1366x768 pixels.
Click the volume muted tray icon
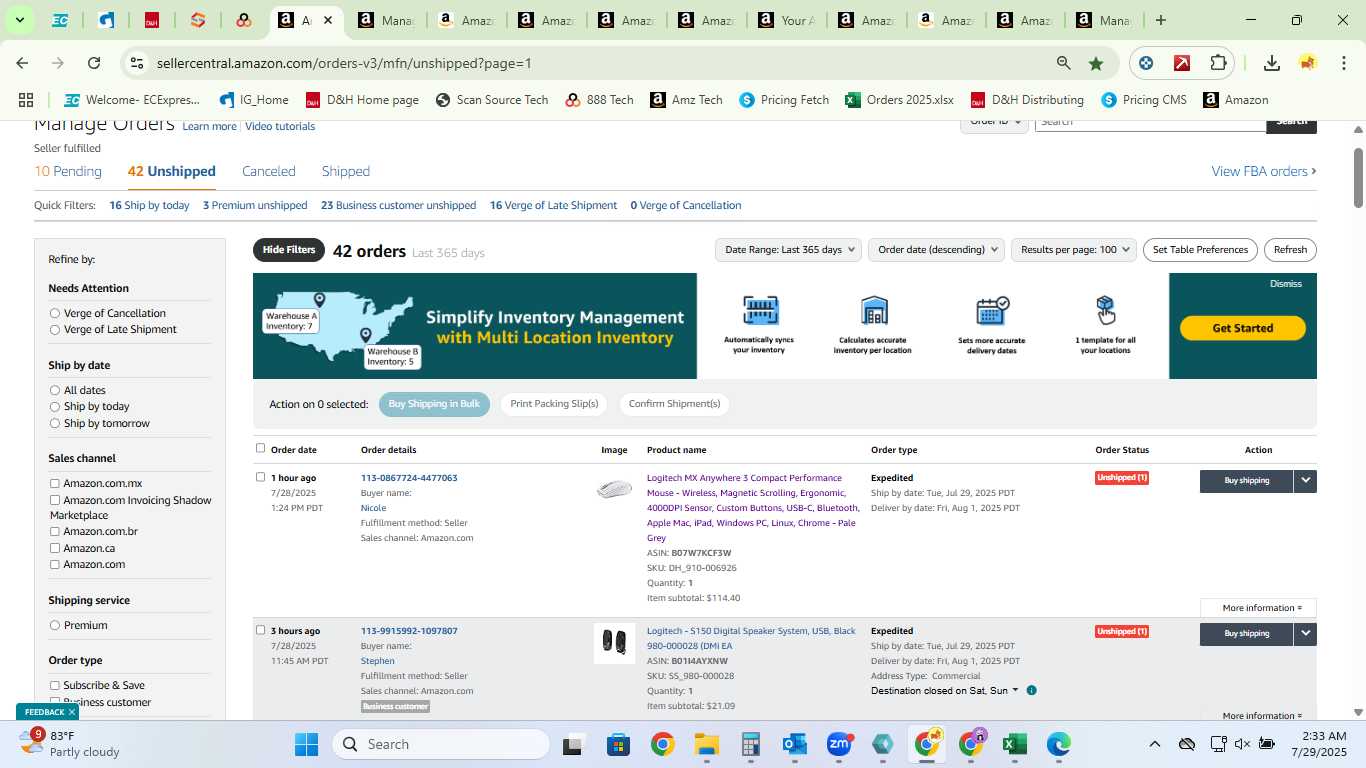[x=1242, y=744]
